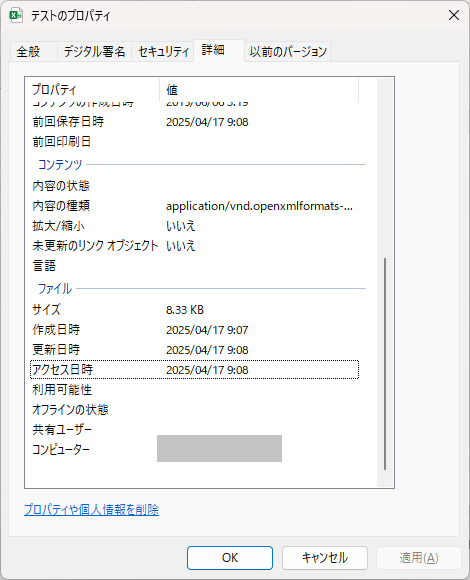Viewport: 470px width, 580px height.
Task: Select the サイズ property row
Action: coord(195,310)
